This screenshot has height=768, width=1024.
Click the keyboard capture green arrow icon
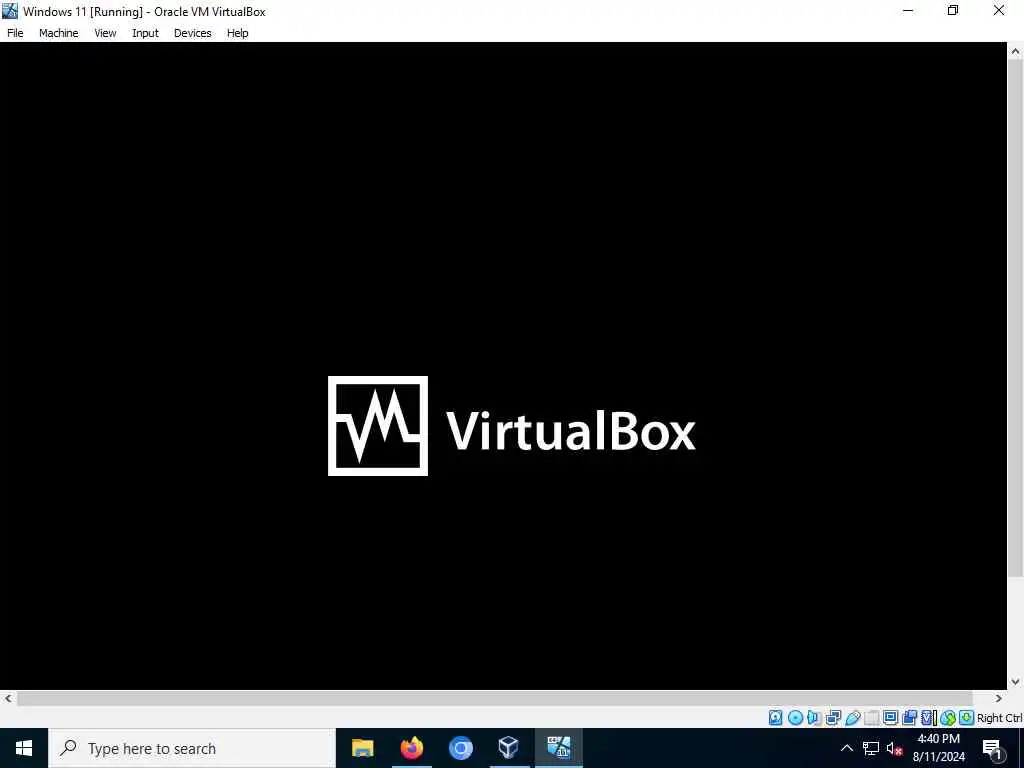[x=967, y=718]
